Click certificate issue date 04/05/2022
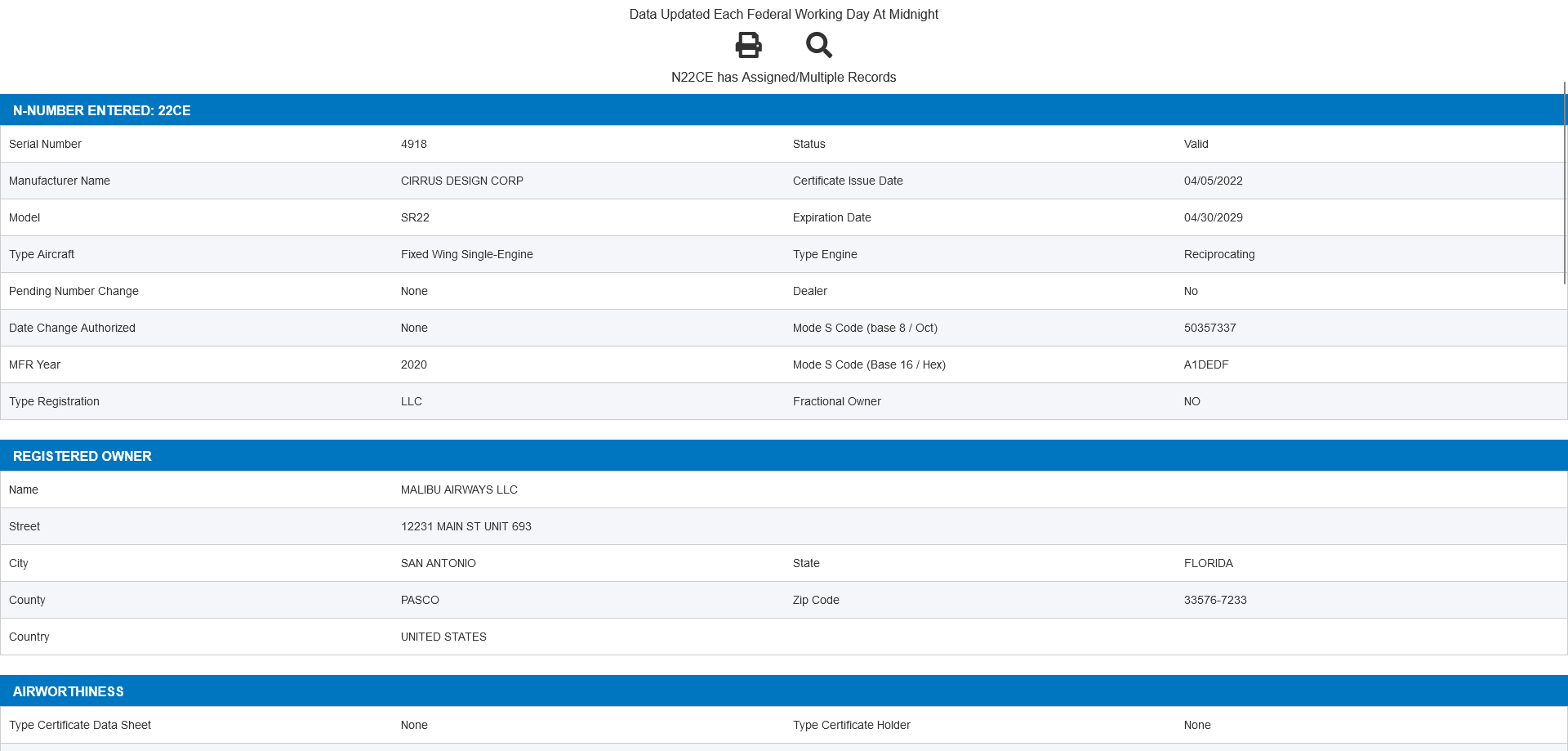 tap(1214, 181)
